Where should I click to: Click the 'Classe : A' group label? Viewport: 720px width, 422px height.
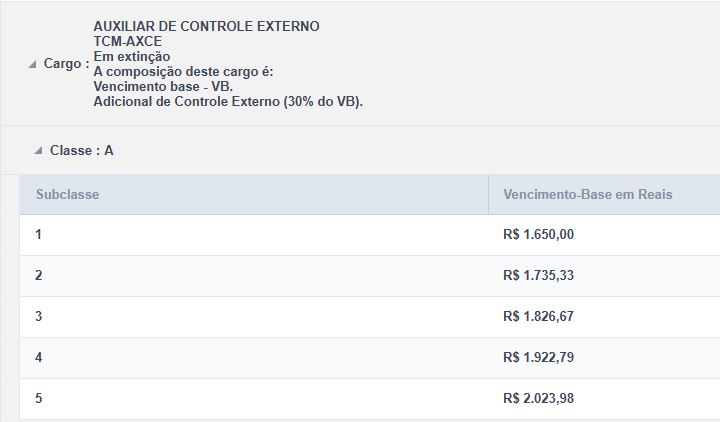pos(81,151)
